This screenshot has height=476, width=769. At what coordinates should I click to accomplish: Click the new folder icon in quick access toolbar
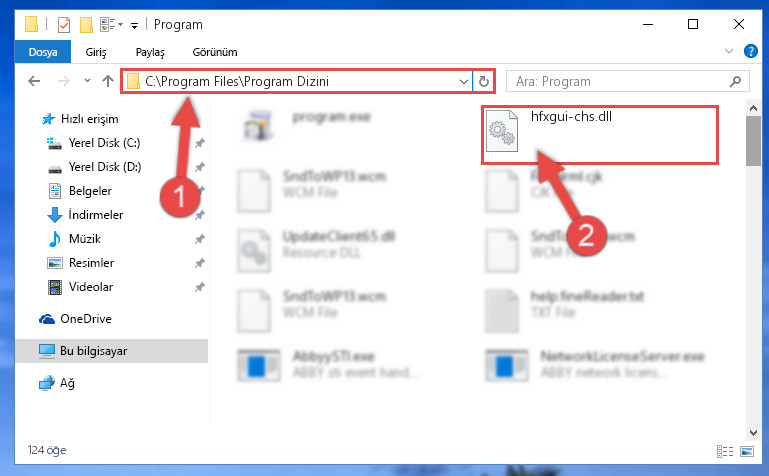click(x=86, y=25)
